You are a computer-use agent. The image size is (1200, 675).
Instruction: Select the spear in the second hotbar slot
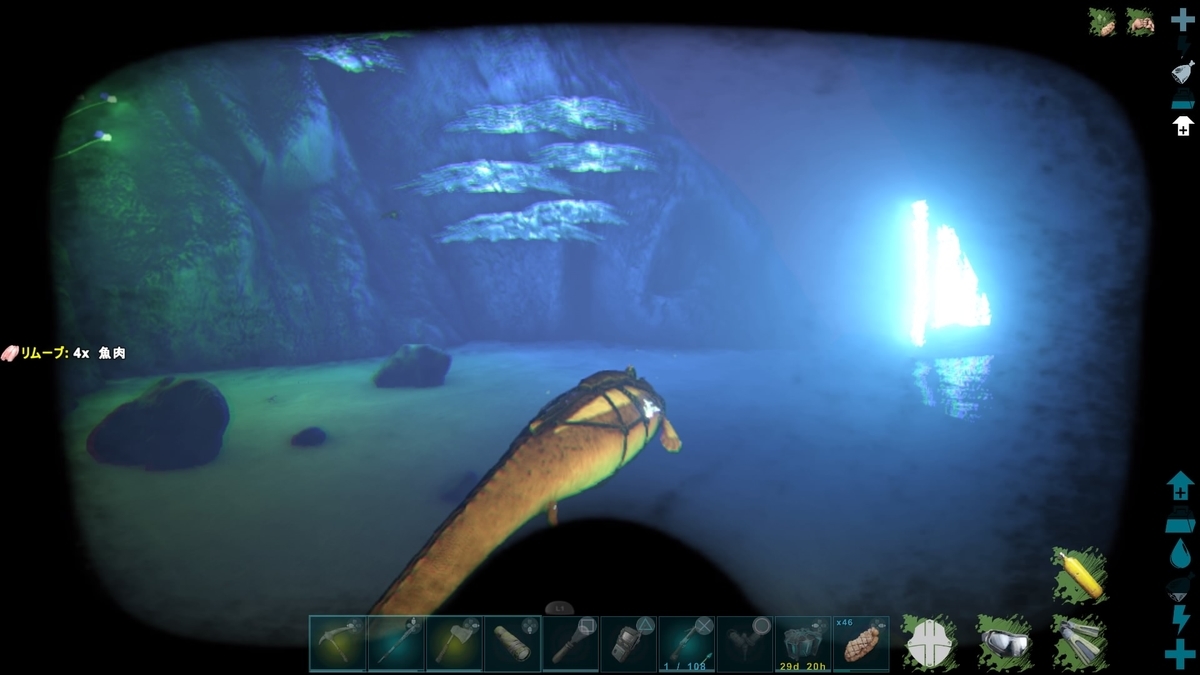pyautogui.click(x=395, y=643)
